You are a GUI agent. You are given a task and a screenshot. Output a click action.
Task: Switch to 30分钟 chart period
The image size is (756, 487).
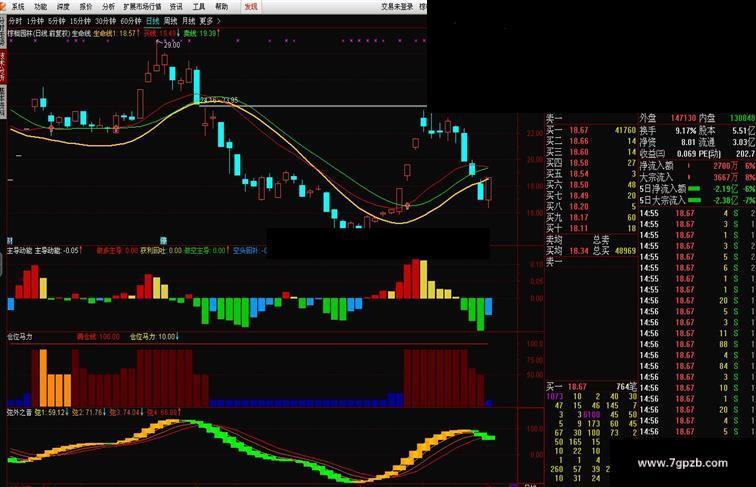coord(105,21)
